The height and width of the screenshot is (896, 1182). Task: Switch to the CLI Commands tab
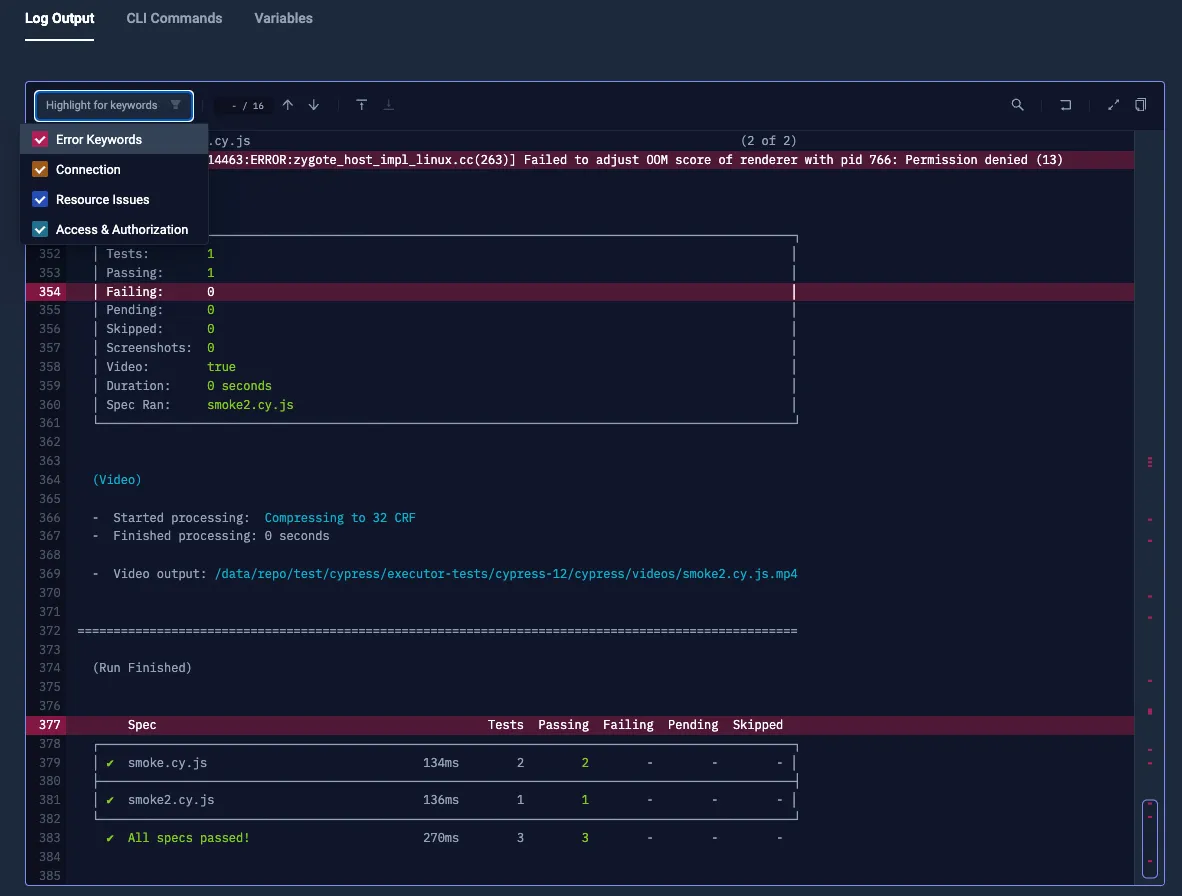pos(174,18)
